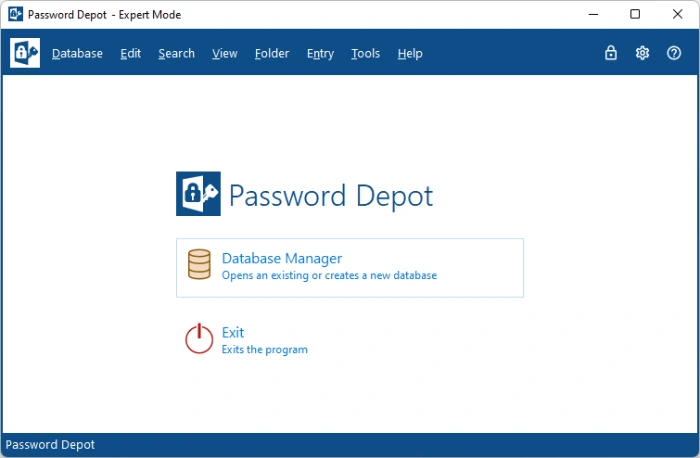Open options via the gear icon
The width and height of the screenshot is (700, 458).
(642, 53)
